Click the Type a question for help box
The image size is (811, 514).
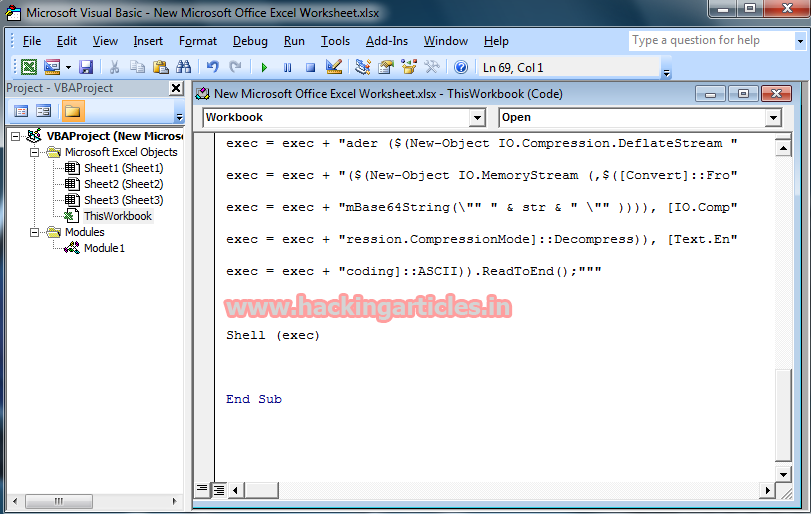[x=711, y=40]
